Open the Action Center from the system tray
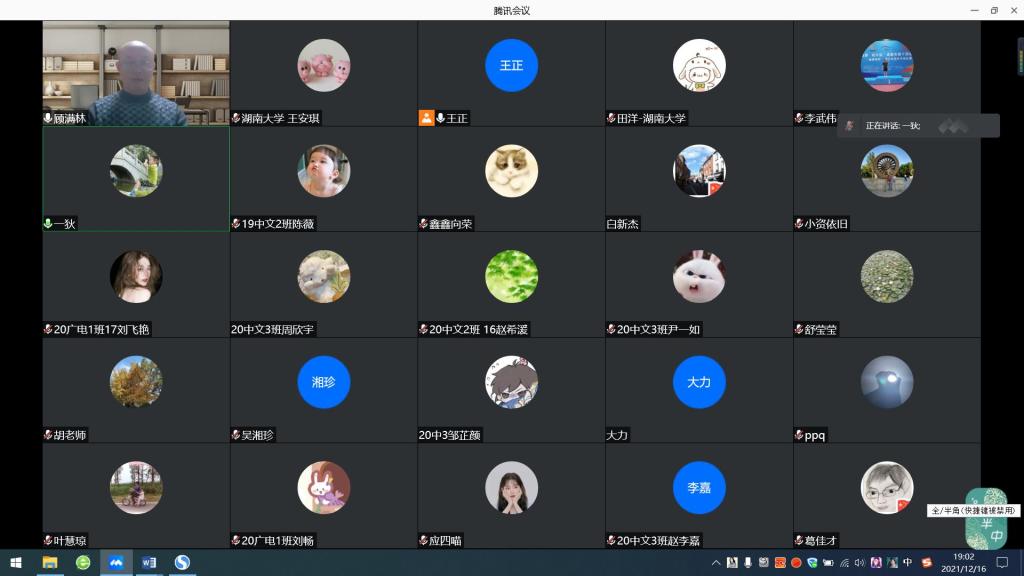This screenshot has height=576, width=1024. pos(1003,563)
